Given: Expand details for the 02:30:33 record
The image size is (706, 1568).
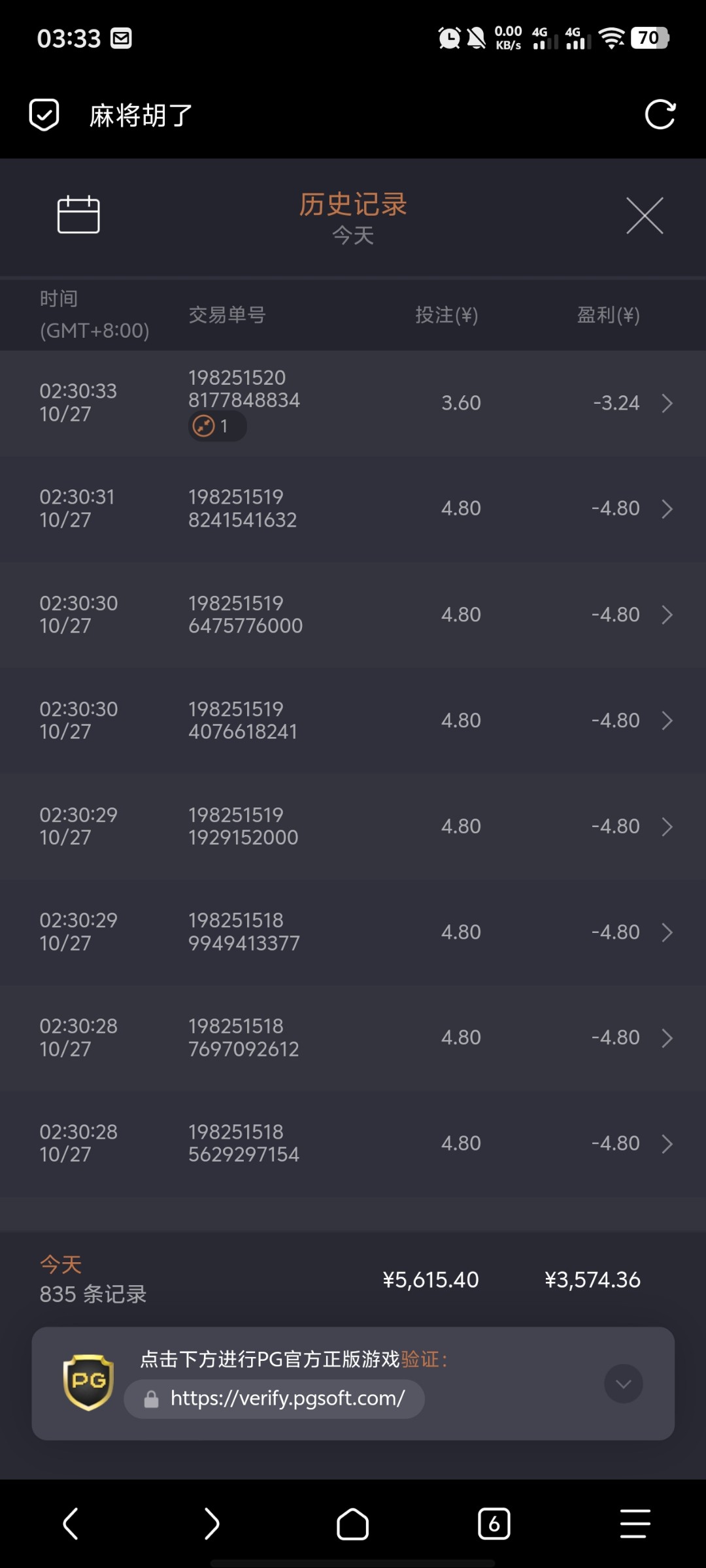Looking at the screenshot, I should (667, 403).
